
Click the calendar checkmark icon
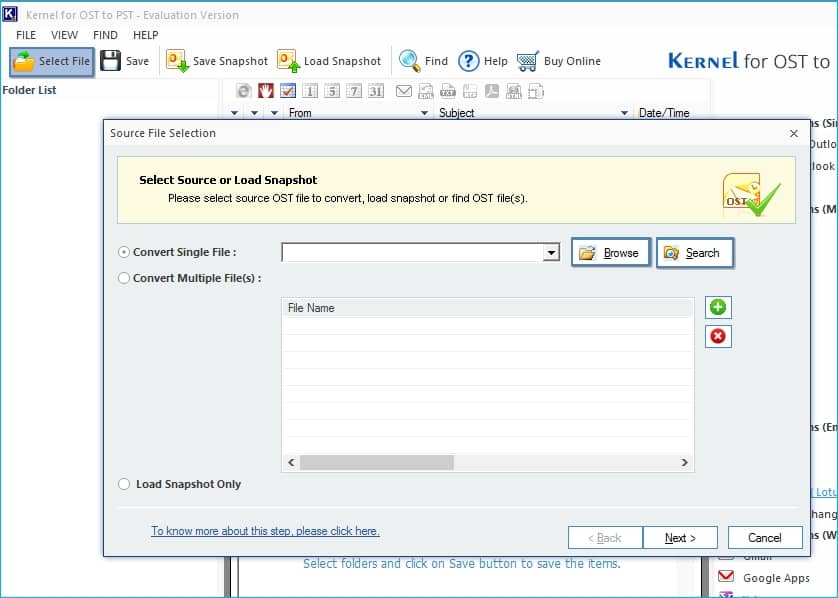click(288, 91)
